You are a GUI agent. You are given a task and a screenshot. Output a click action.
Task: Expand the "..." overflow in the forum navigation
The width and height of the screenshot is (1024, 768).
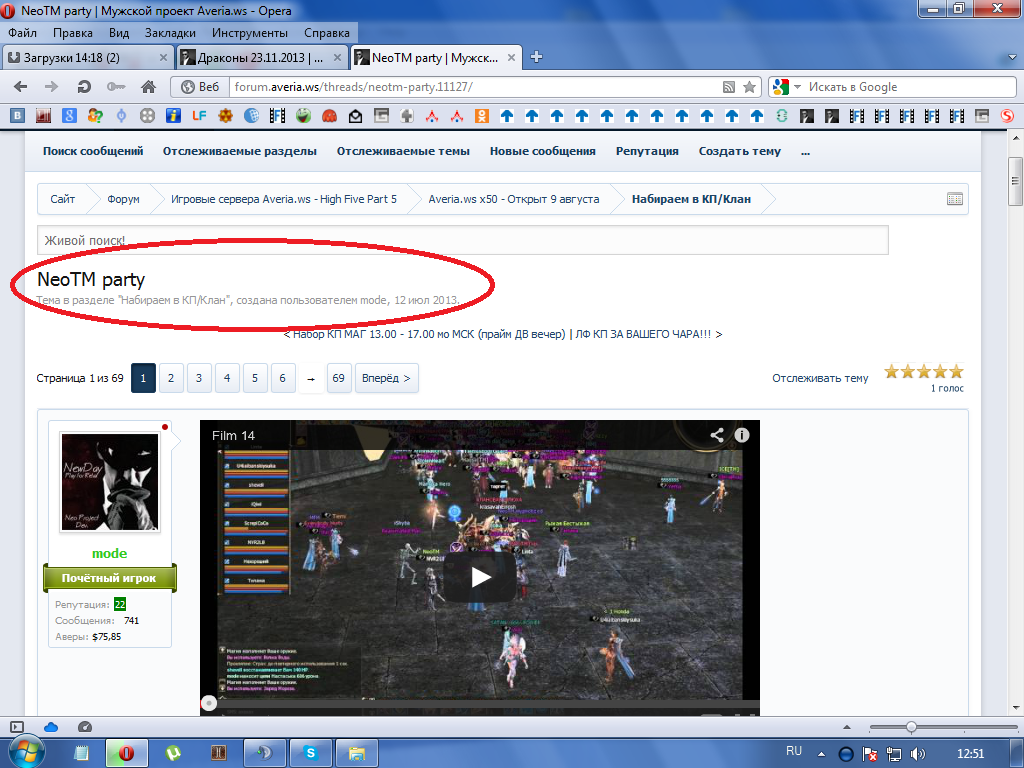pyautogui.click(x=805, y=151)
